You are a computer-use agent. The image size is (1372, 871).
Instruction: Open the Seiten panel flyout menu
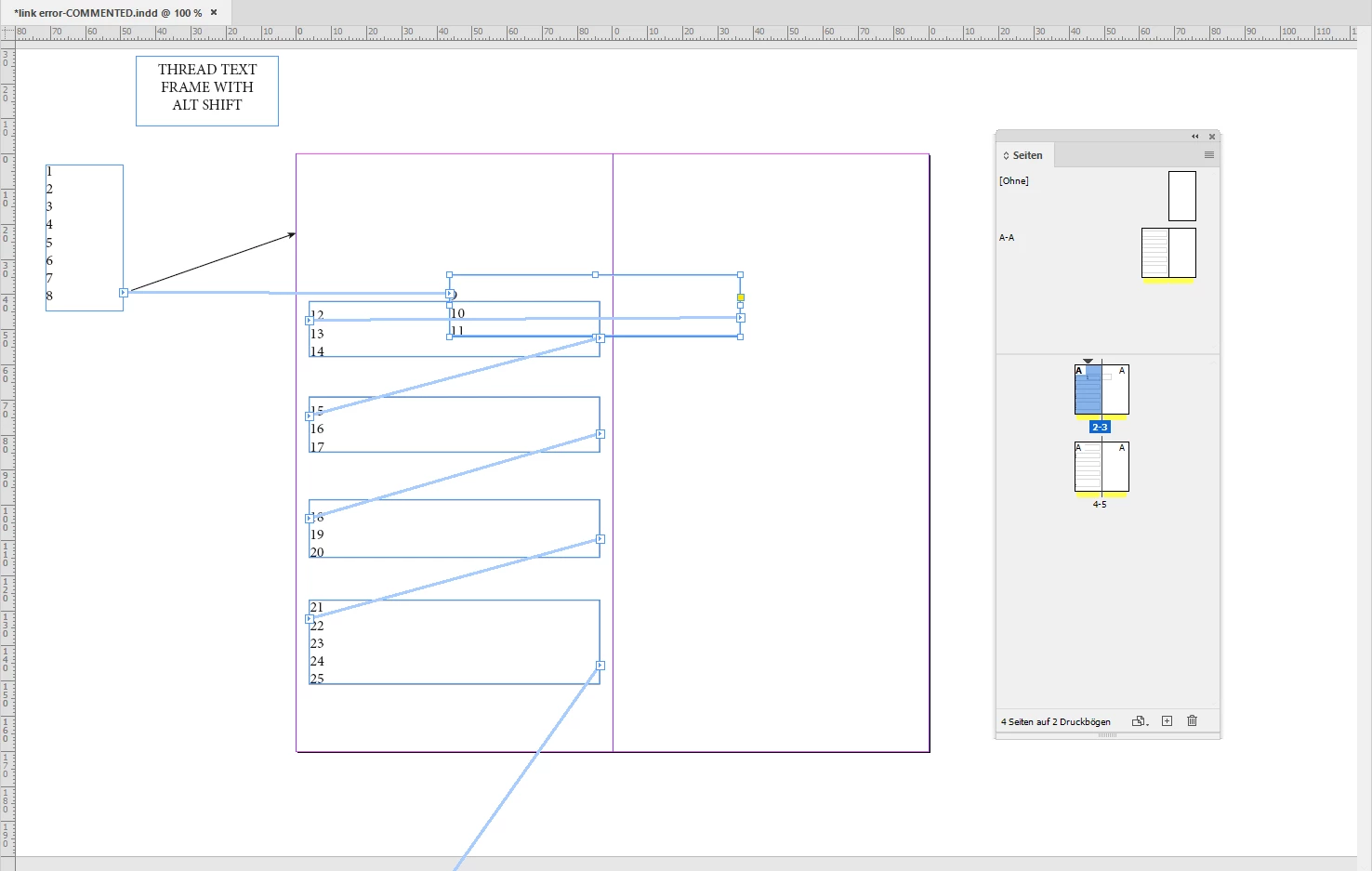[x=1208, y=155]
